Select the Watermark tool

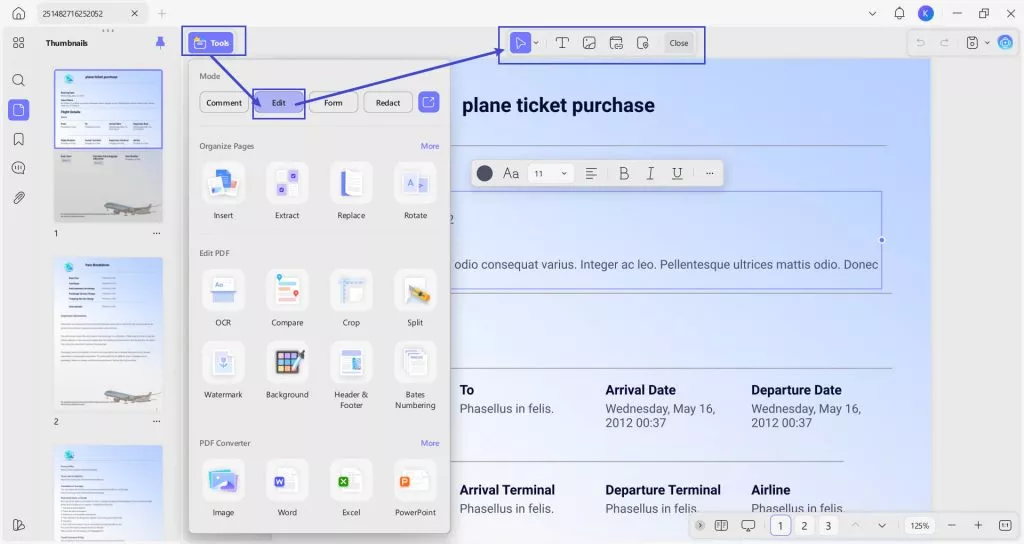click(223, 363)
